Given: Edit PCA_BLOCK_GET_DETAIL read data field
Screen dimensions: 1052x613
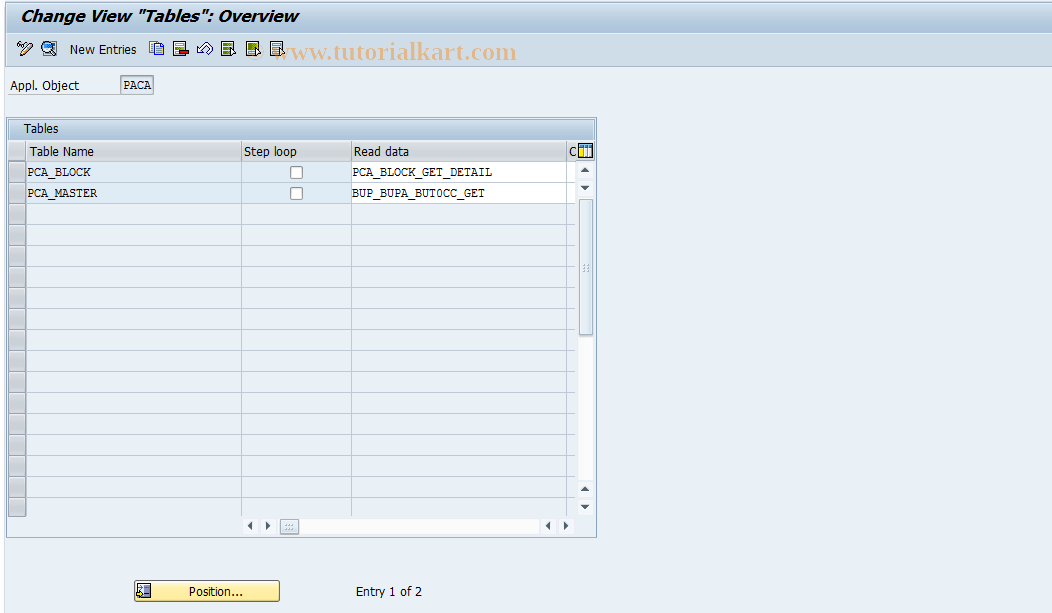Looking at the screenshot, I should [459, 172].
